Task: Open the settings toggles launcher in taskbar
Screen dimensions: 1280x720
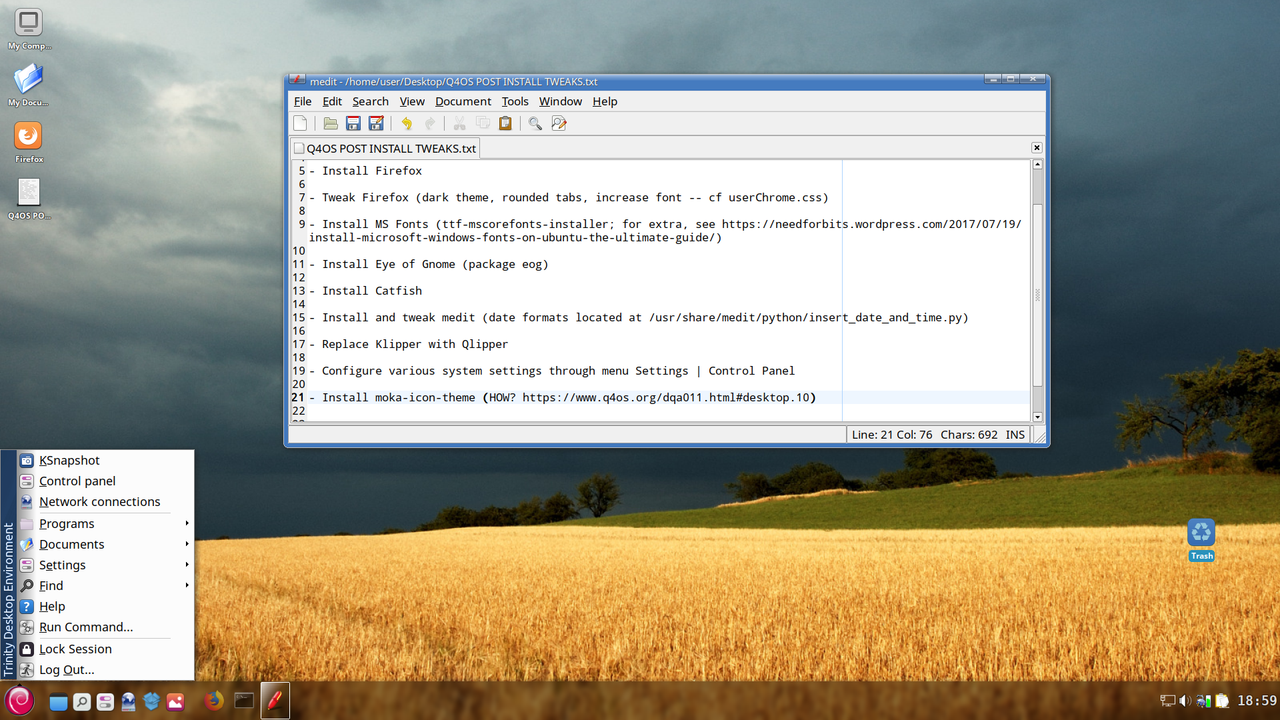Action: pyautogui.click(x=105, y=702)
